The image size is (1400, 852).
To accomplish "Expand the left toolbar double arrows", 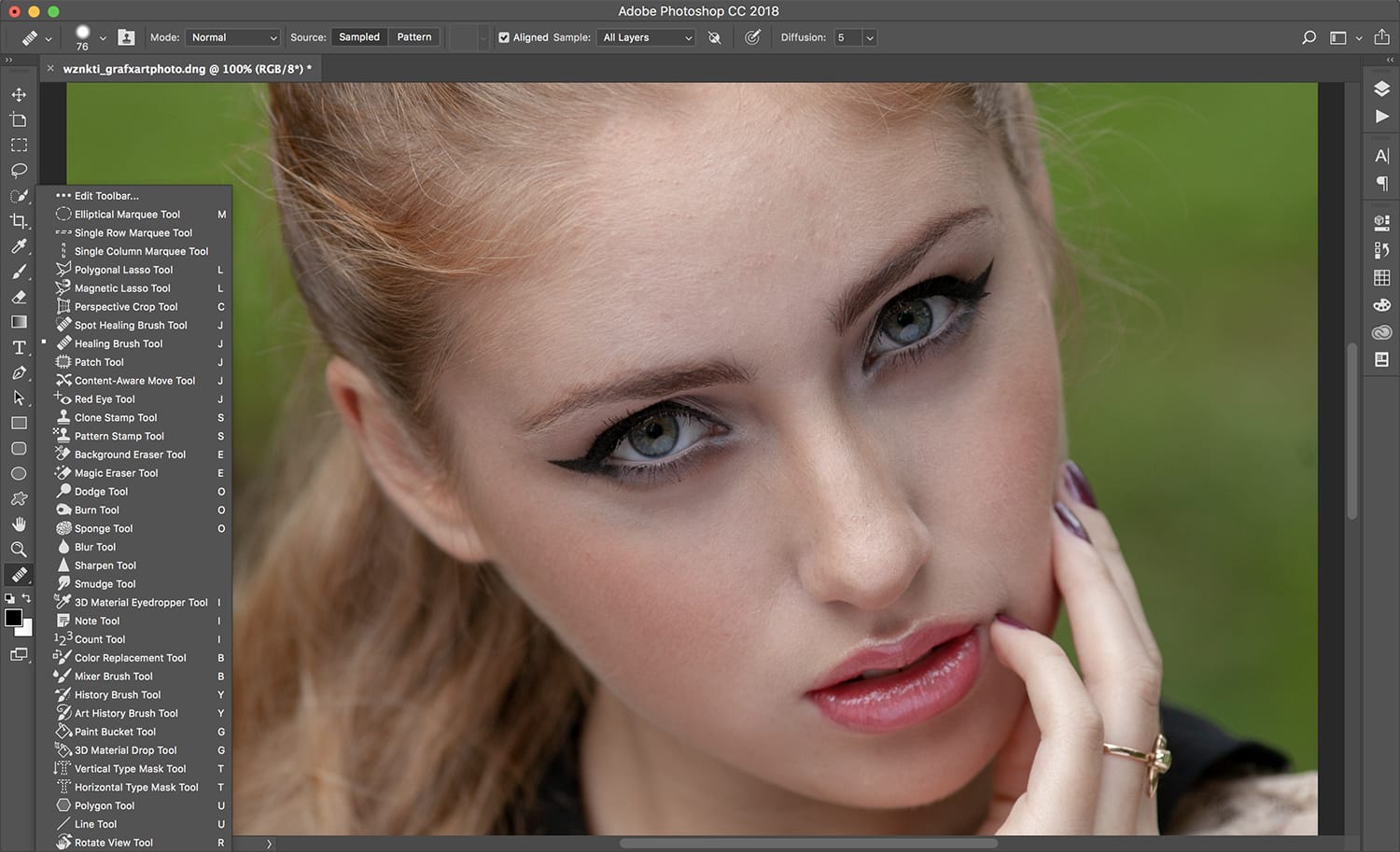I will point(8,60).
